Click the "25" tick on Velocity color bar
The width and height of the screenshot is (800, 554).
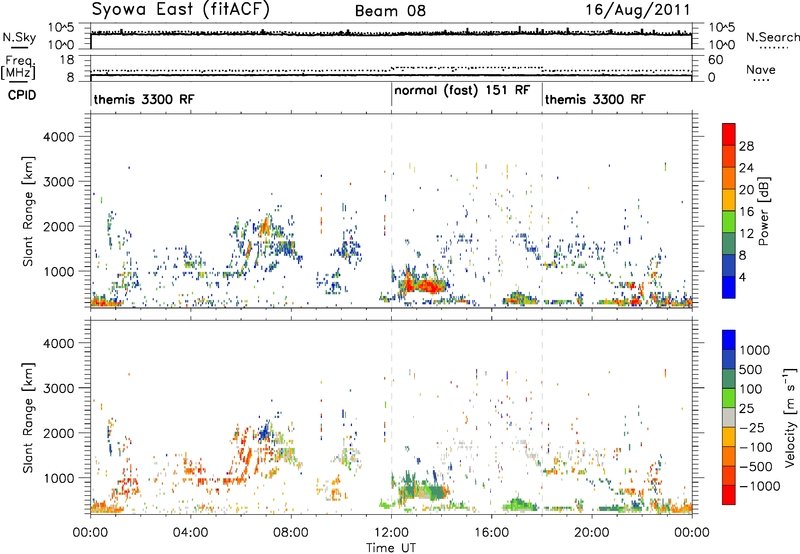(746, 409)
